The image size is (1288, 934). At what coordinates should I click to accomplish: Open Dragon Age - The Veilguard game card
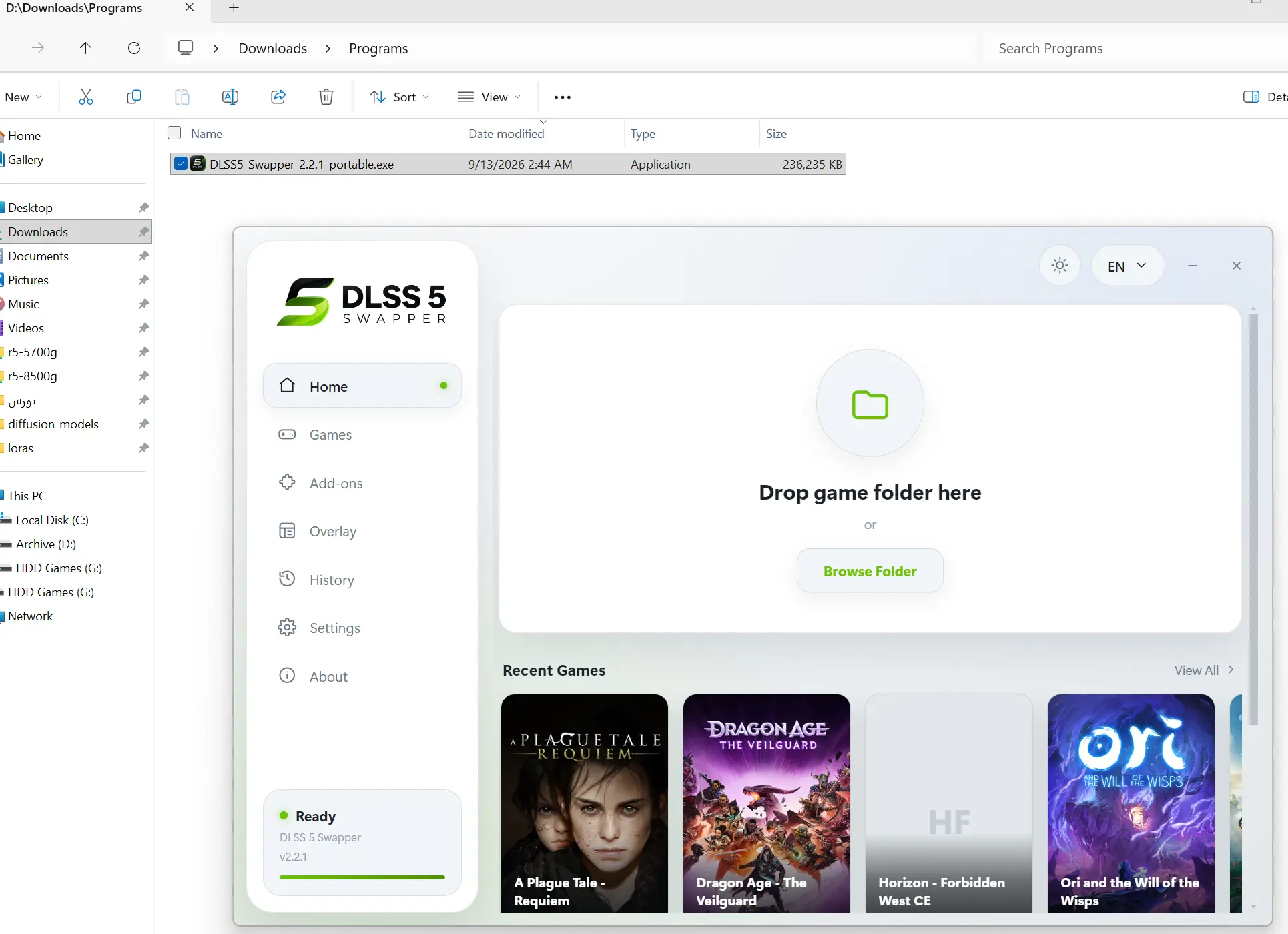(x=767, y=803)
